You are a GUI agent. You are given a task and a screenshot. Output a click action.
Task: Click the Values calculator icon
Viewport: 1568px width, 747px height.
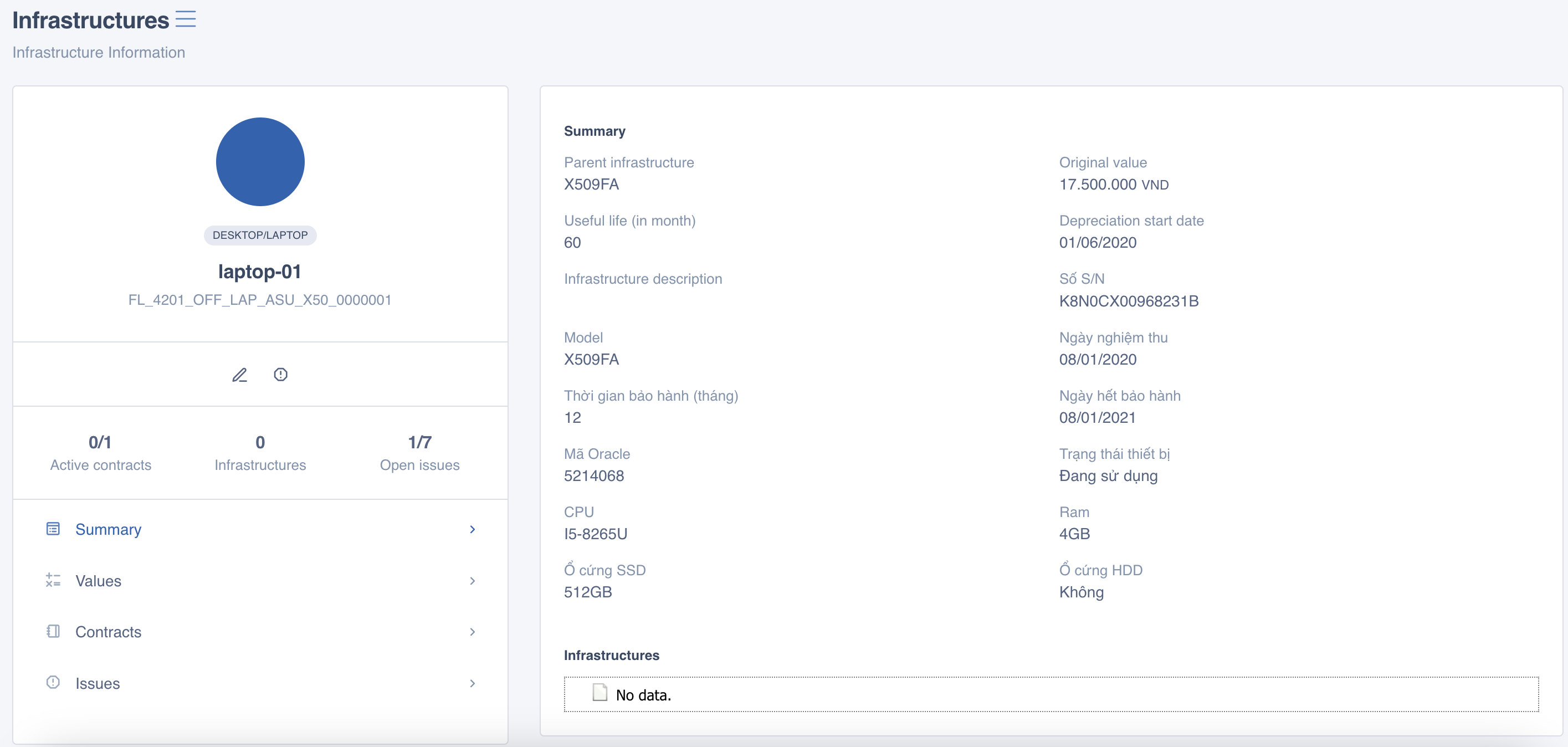pyautogui.click(x=53, y=580)
